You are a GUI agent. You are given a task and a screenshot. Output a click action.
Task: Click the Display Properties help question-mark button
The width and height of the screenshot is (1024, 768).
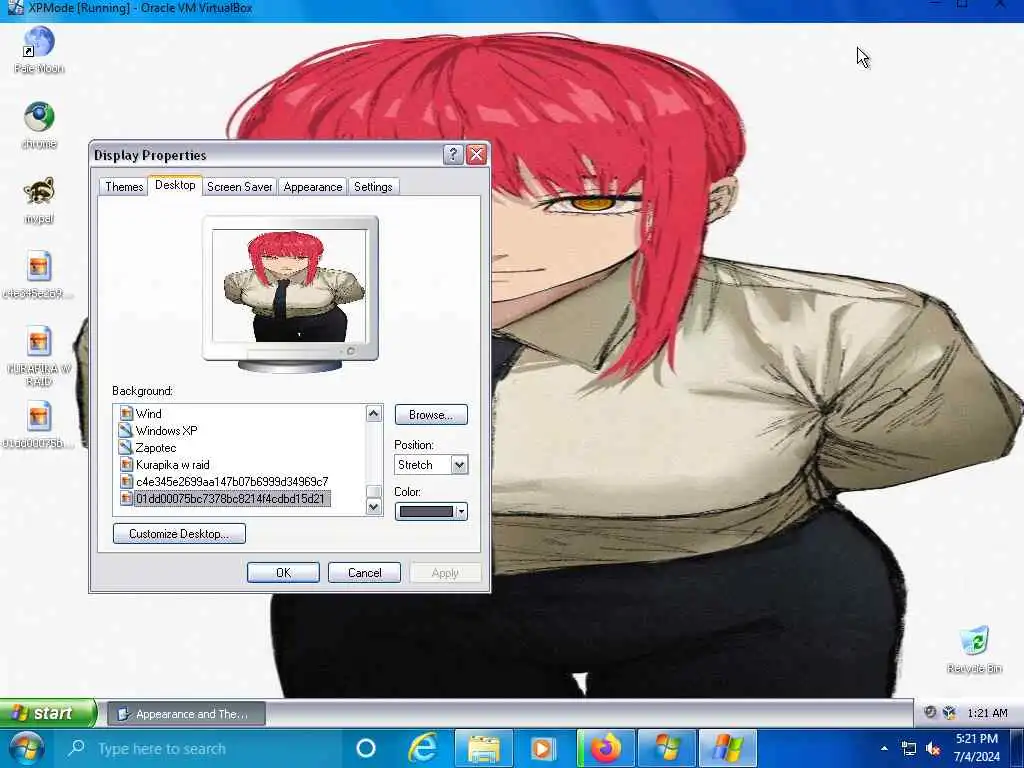coord(453,155)
